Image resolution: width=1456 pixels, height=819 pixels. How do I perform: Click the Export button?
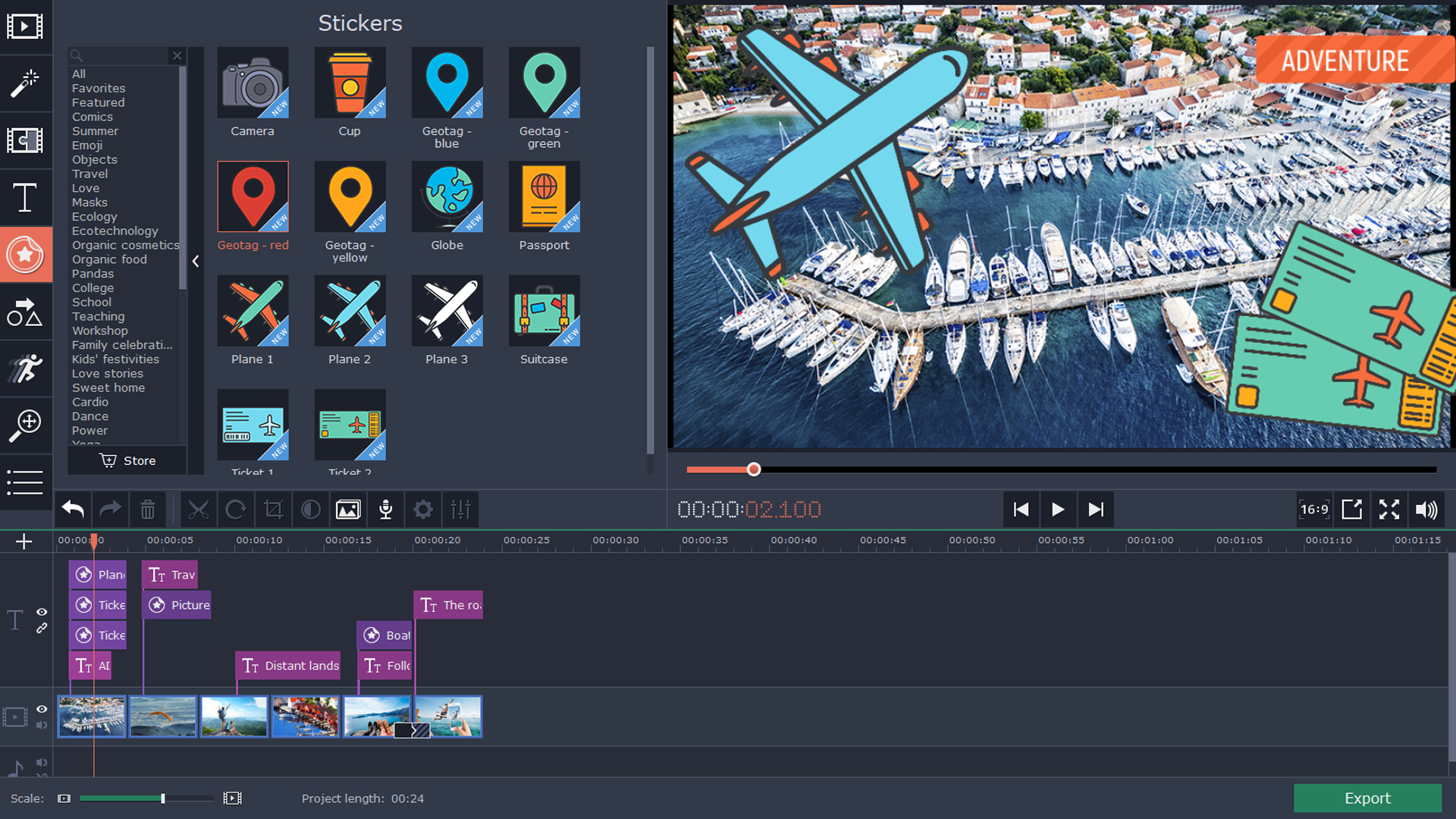(1367, 798)
